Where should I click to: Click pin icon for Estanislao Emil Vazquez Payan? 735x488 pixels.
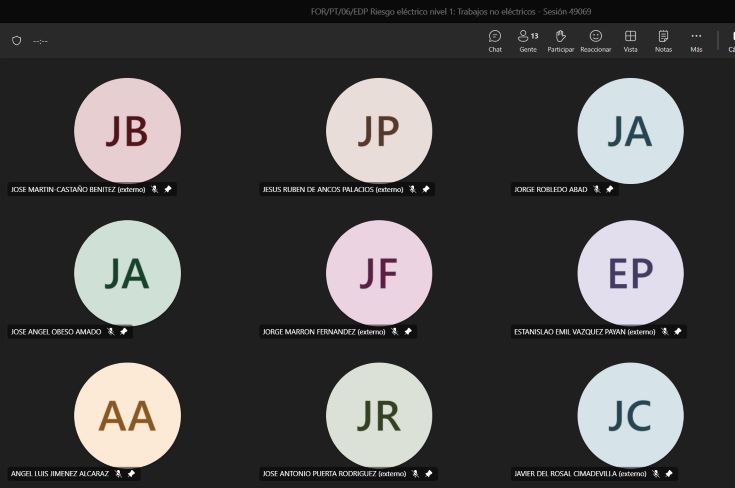click(678, 331)
